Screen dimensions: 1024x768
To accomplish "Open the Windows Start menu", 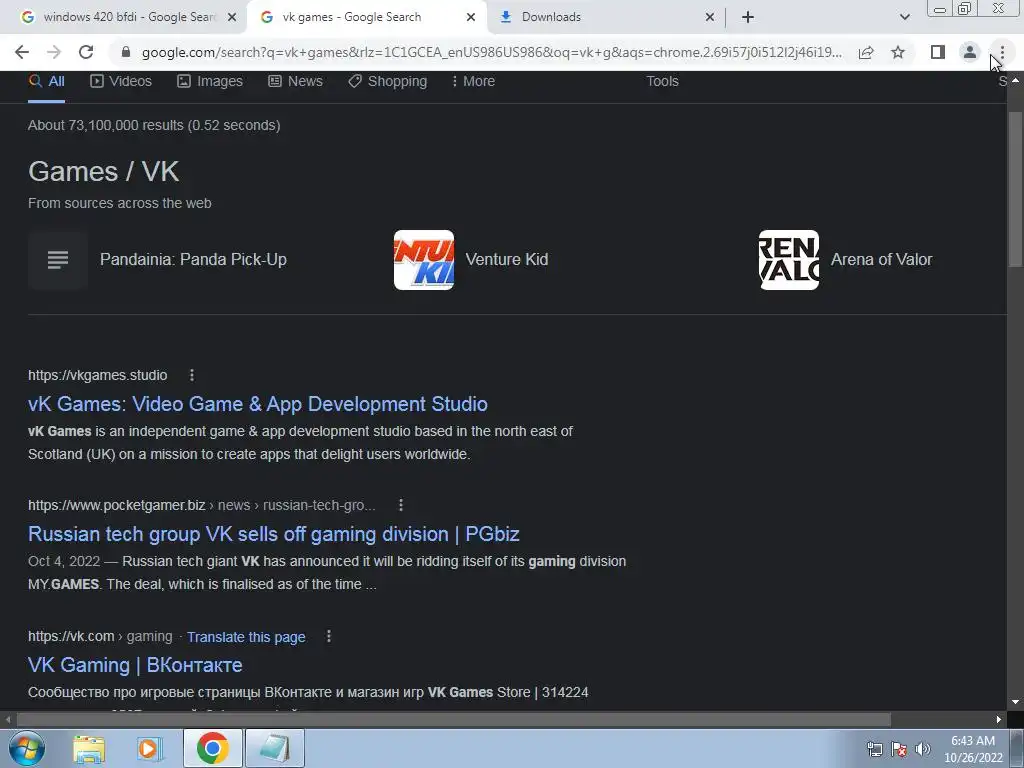I will [27, 748].
